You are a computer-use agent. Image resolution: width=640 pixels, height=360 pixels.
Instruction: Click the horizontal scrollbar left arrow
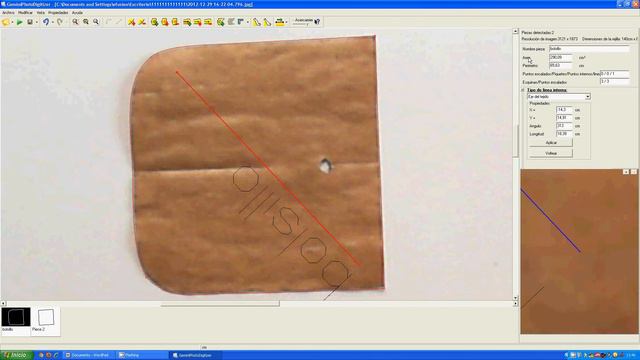coord(3,304)
